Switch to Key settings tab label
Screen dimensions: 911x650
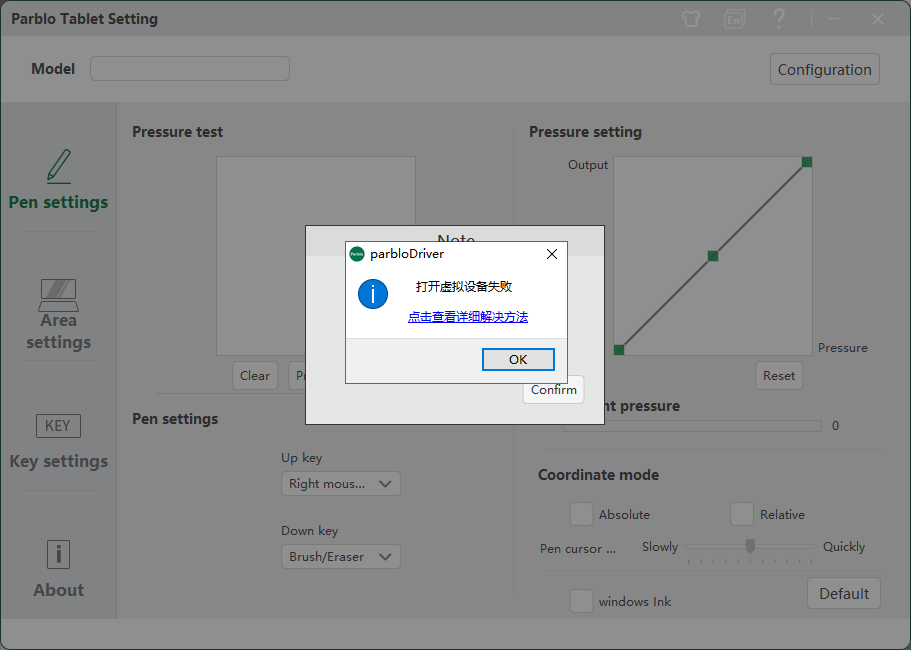point(59,461)
